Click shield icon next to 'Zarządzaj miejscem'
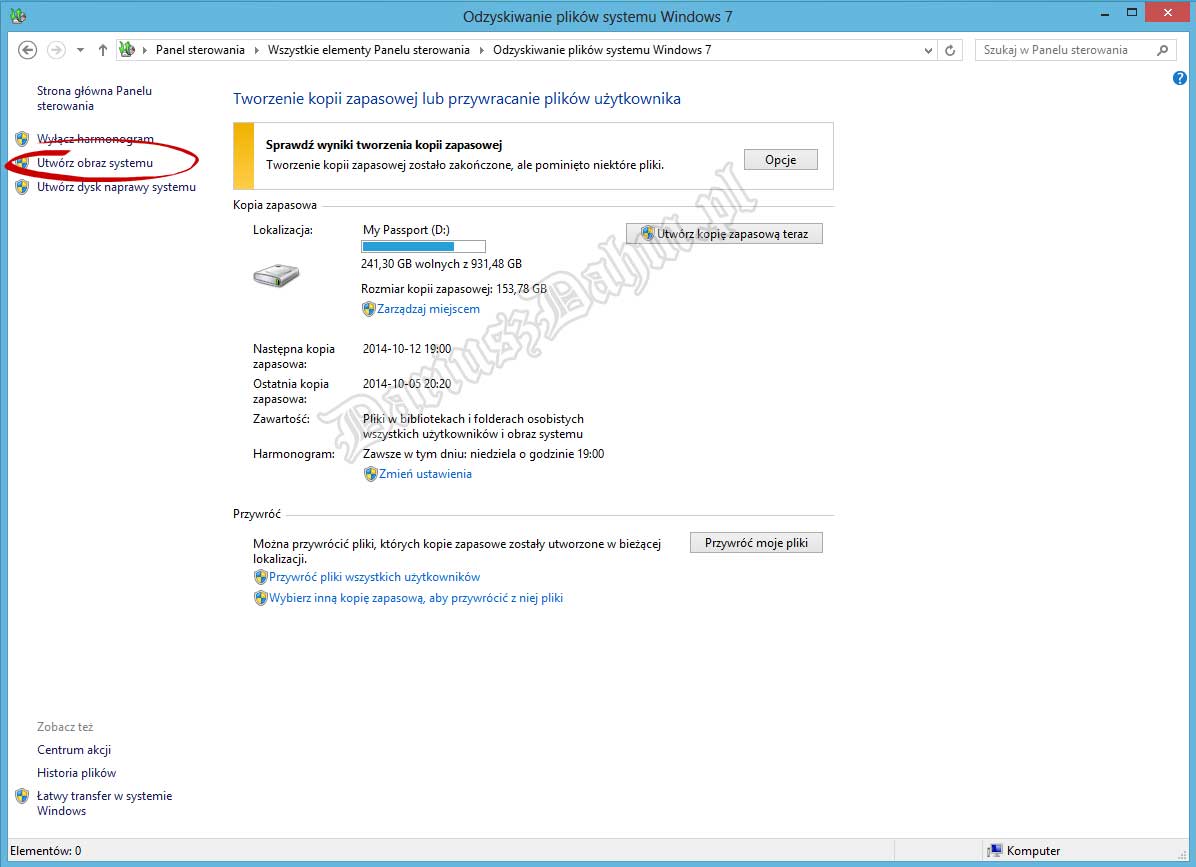Viewport: 1196px width, 867px height. pyautogui.click(x=368, y=309)
